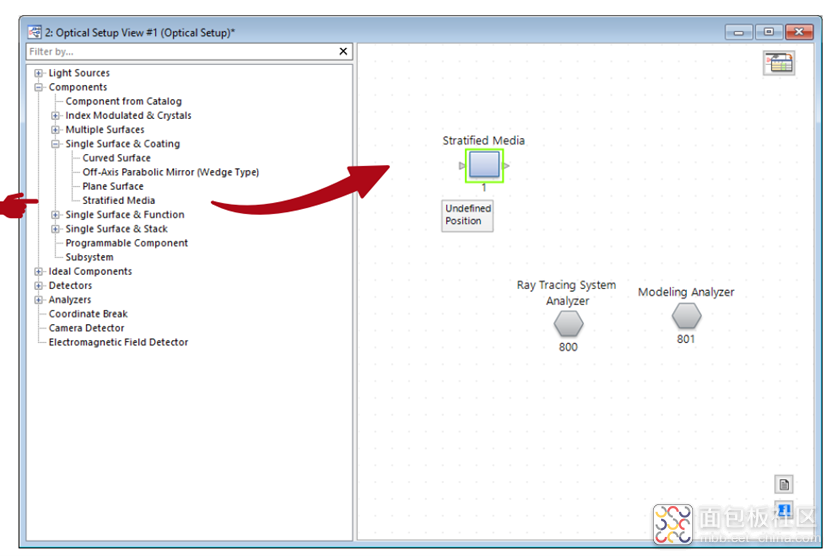Select Stratified Media in the tree
The height and width of the screenshot is (556, 831).
click(119, 200)
